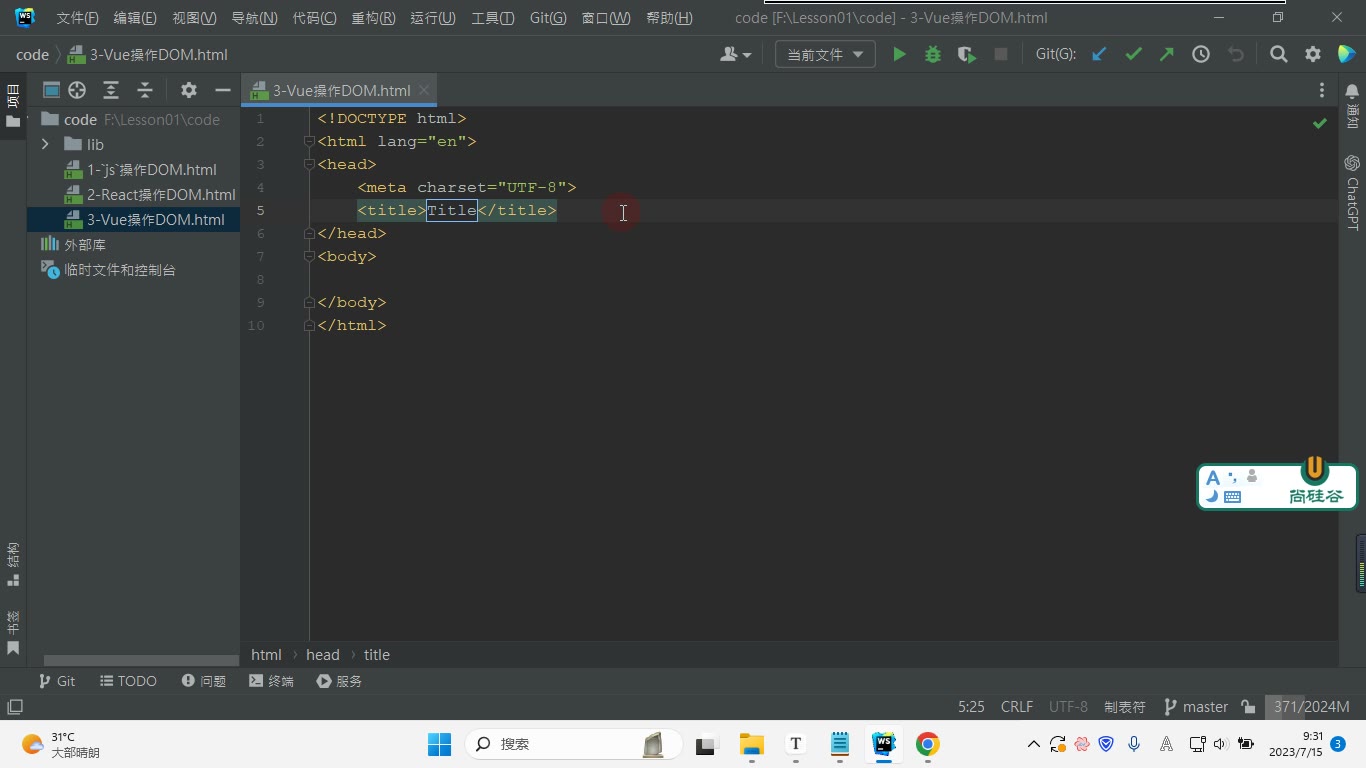Open project panel options gear
1366x768 pixels.
pyautogui.click(x=189, y=90)
